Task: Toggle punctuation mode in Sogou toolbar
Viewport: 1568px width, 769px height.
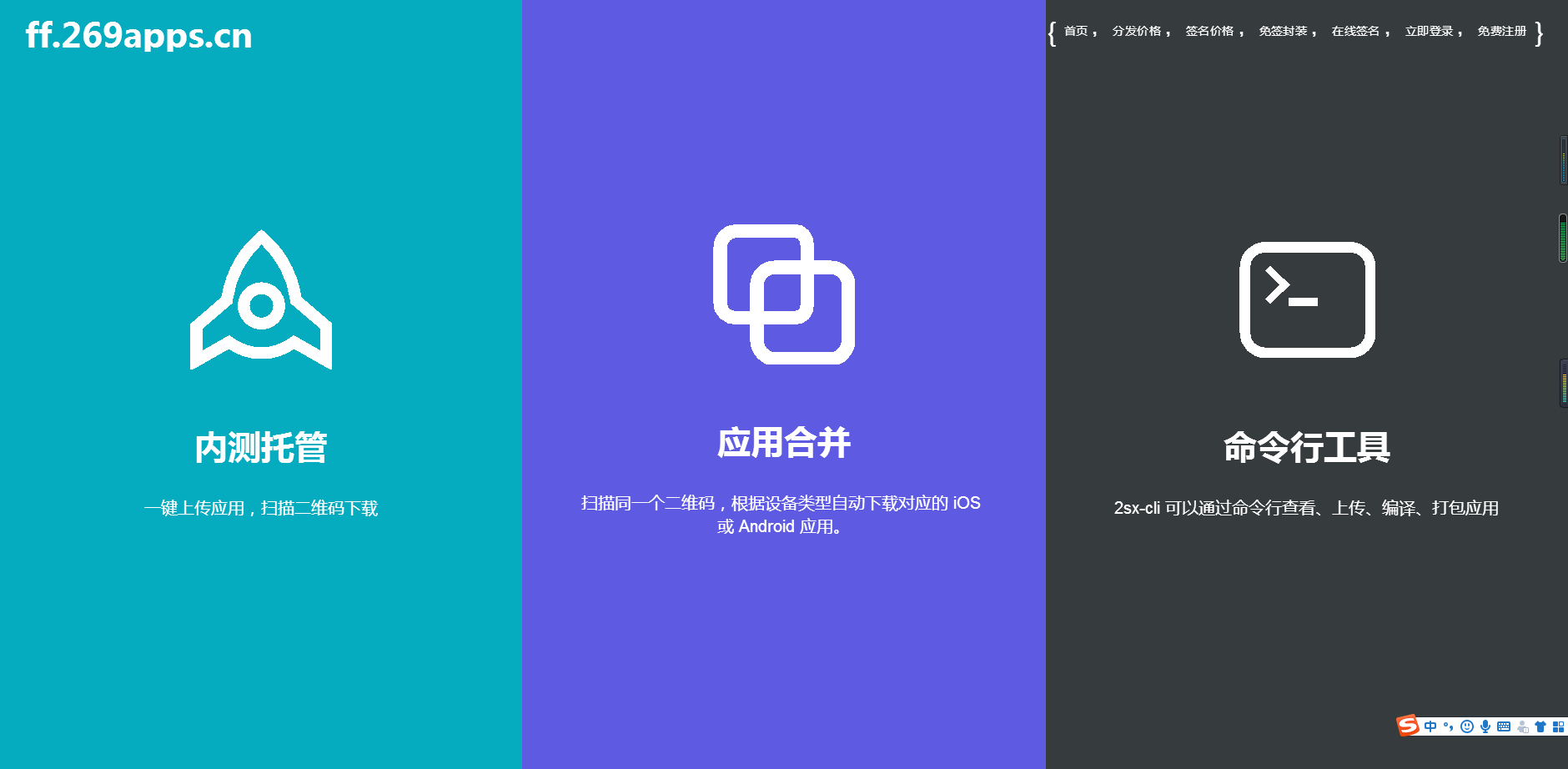Action: tap(1449, 726)
